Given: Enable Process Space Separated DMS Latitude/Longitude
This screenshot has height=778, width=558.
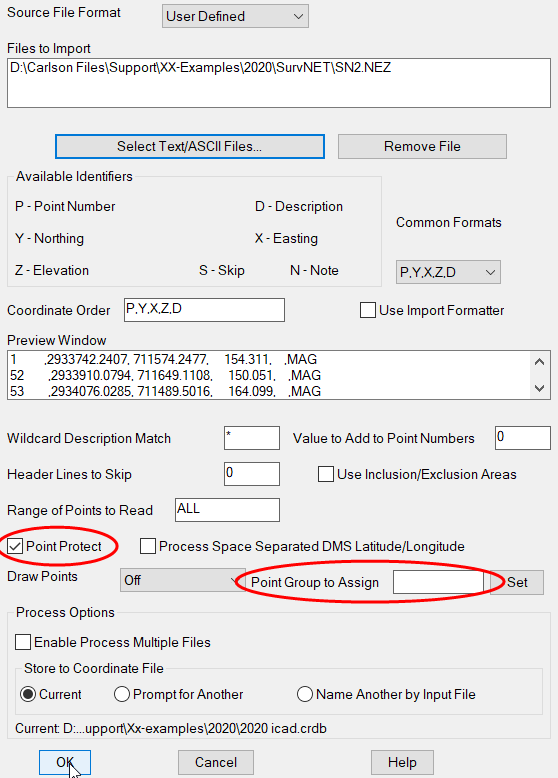Looking at the screenshot, I should [x=148, y=546].
